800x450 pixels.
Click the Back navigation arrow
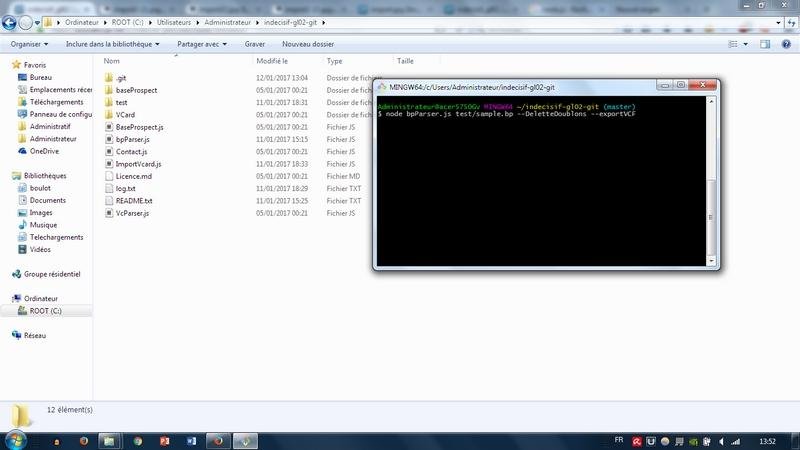pyautogui.click(x=9, y=22)
